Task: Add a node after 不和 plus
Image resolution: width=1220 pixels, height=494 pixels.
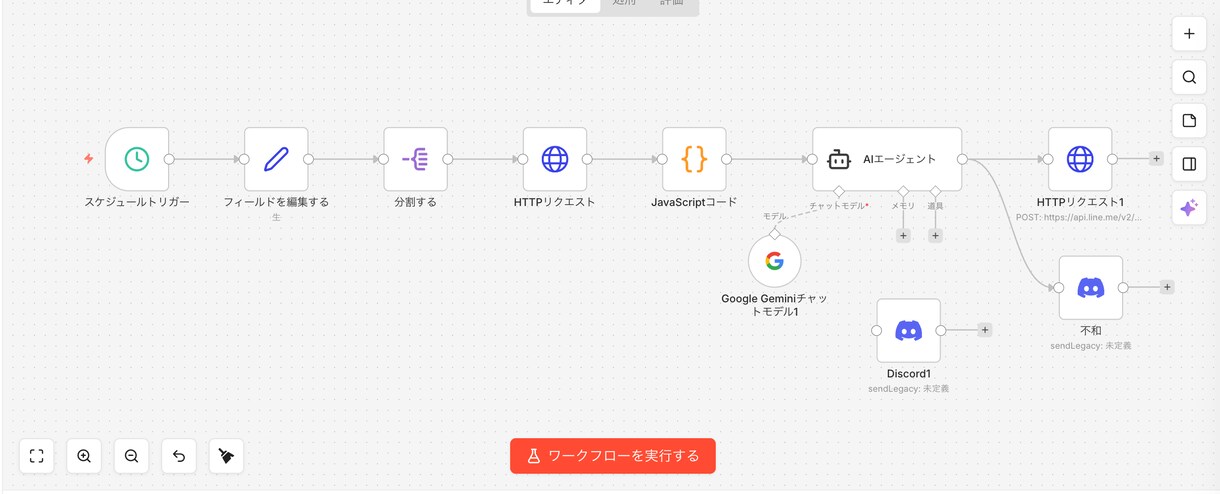Action: tap(1167, 287)
